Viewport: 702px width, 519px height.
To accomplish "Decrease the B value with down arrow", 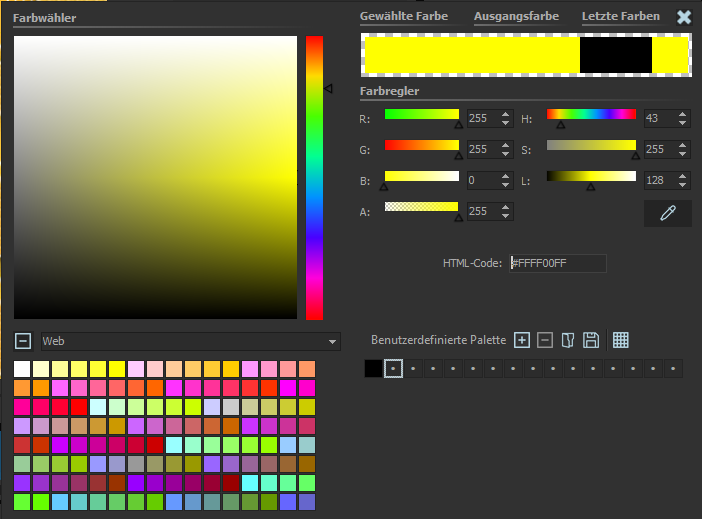I will pos(506,186).
